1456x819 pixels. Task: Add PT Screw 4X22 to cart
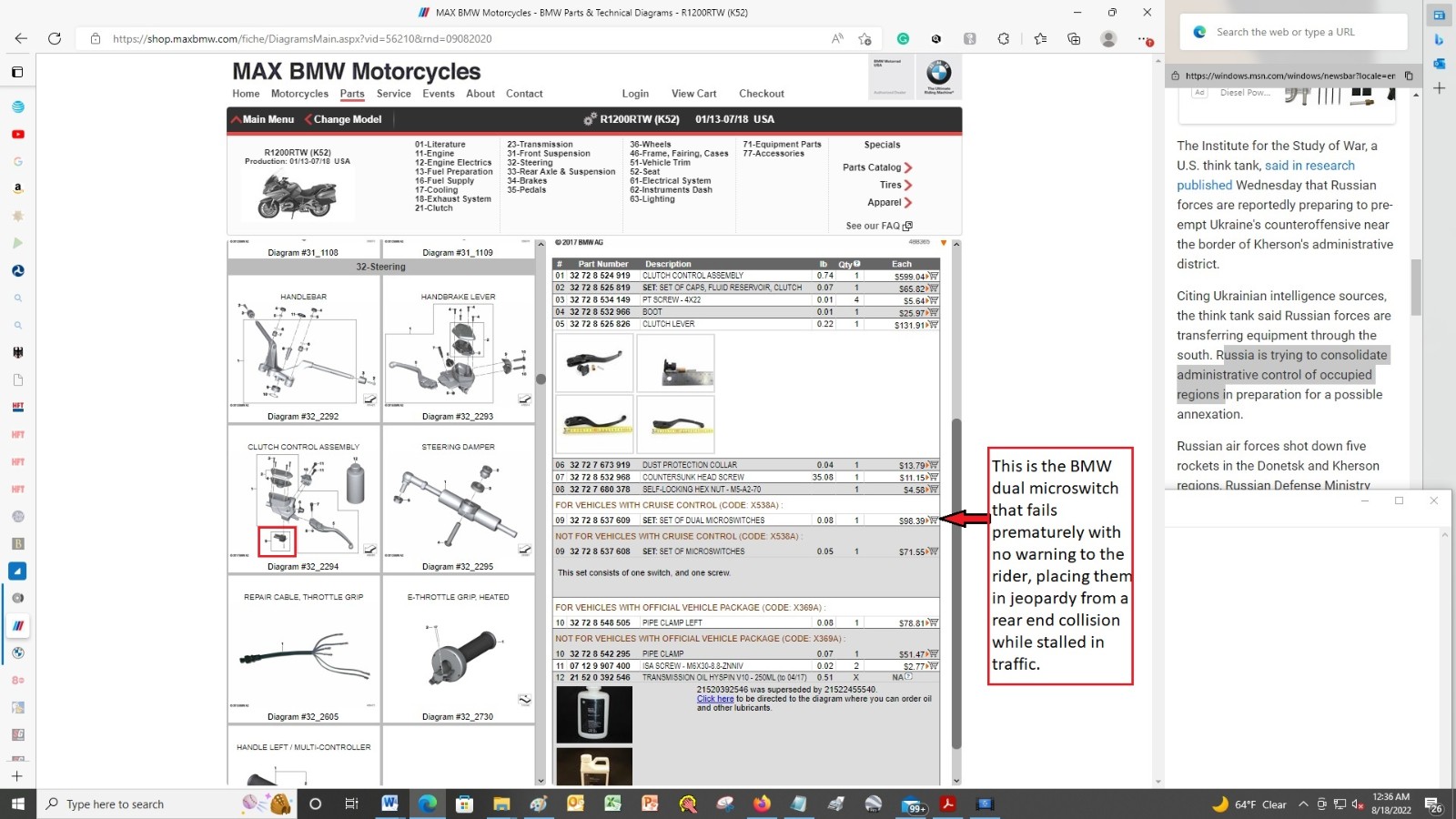pos(933,300)
